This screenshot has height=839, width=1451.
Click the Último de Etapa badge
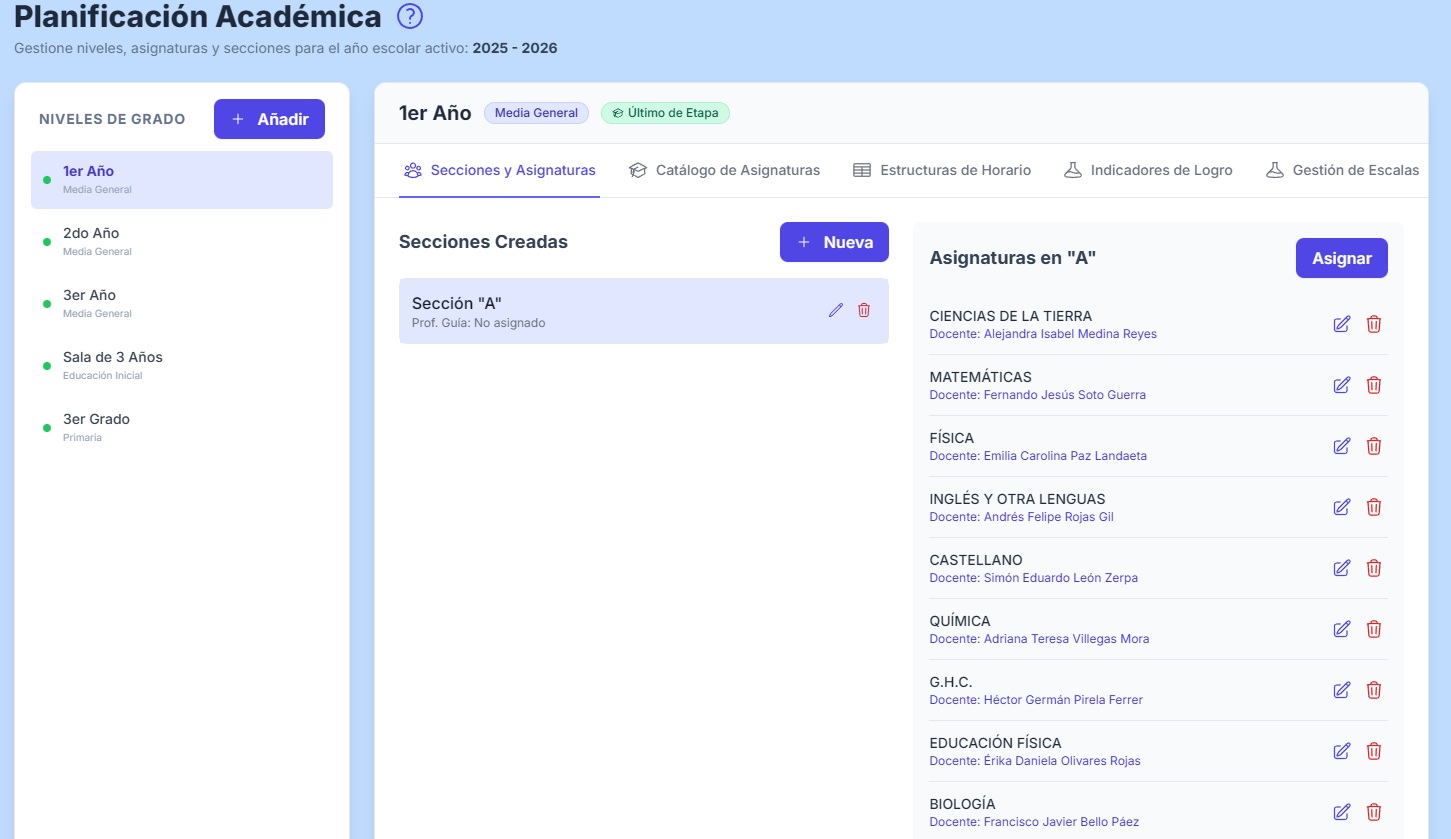pos(665,113)
